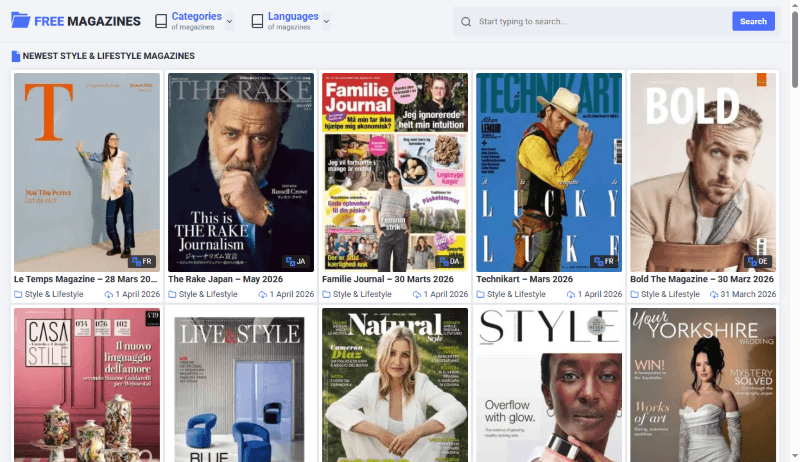Open Familie Journal cover thumbnail

[395, 172]
